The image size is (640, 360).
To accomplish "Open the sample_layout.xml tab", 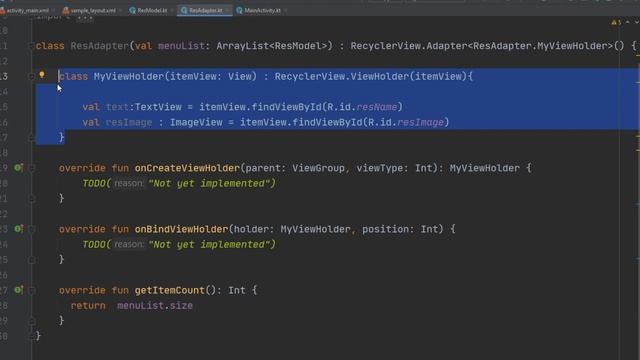I will (x=92, y=10).
